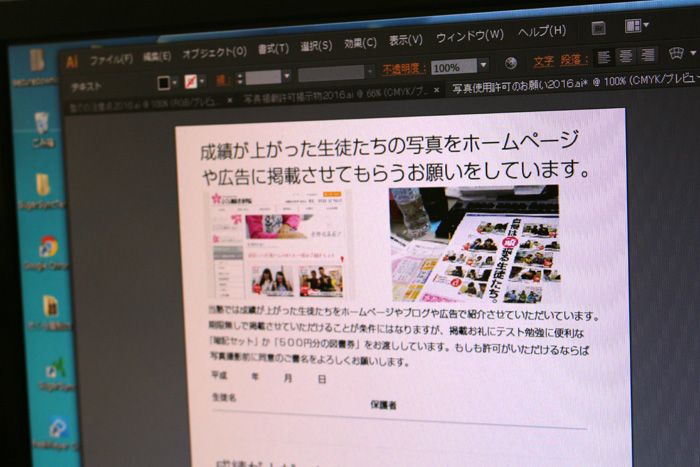Open the ウィンドウ(W) menu
This screenshot has height=467, width=700.
(469, 36)
